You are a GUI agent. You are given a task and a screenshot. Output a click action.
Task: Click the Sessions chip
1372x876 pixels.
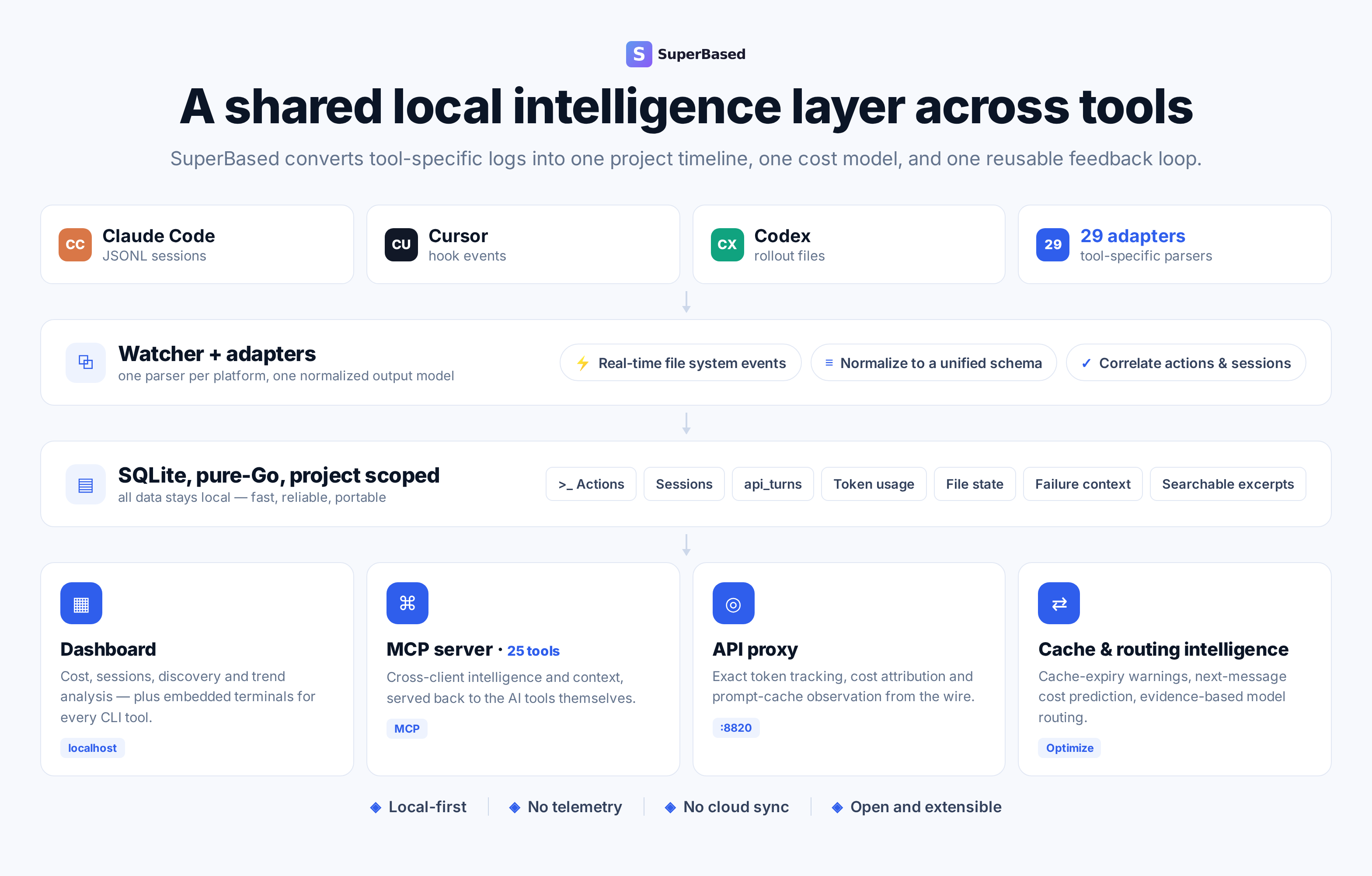[x=684, y=484]
